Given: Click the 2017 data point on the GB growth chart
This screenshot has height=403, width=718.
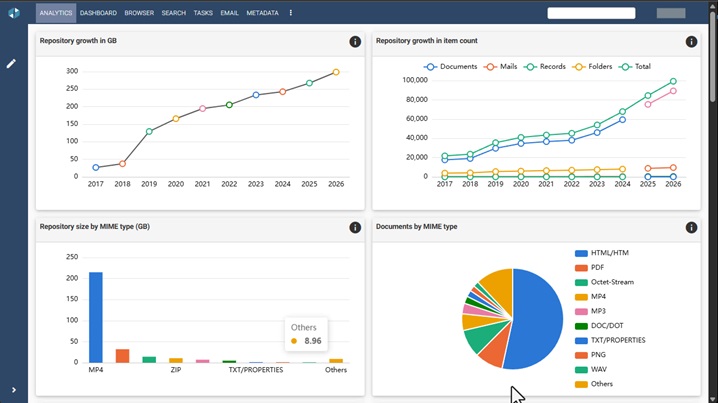Looking at the screenshot, I should 96,168.
